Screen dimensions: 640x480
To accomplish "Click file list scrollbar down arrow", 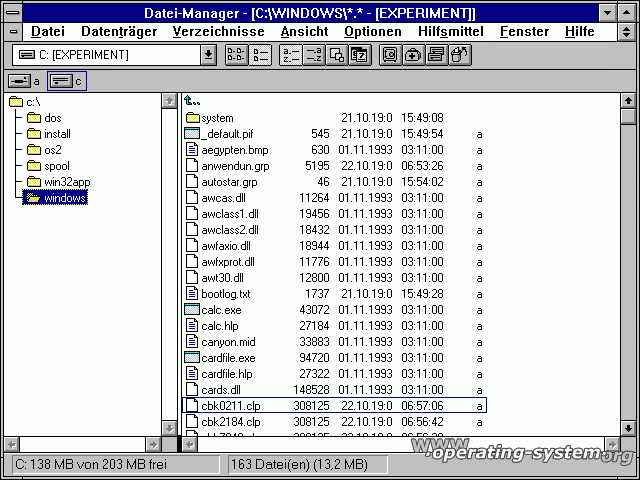I will tap(628, 428).
